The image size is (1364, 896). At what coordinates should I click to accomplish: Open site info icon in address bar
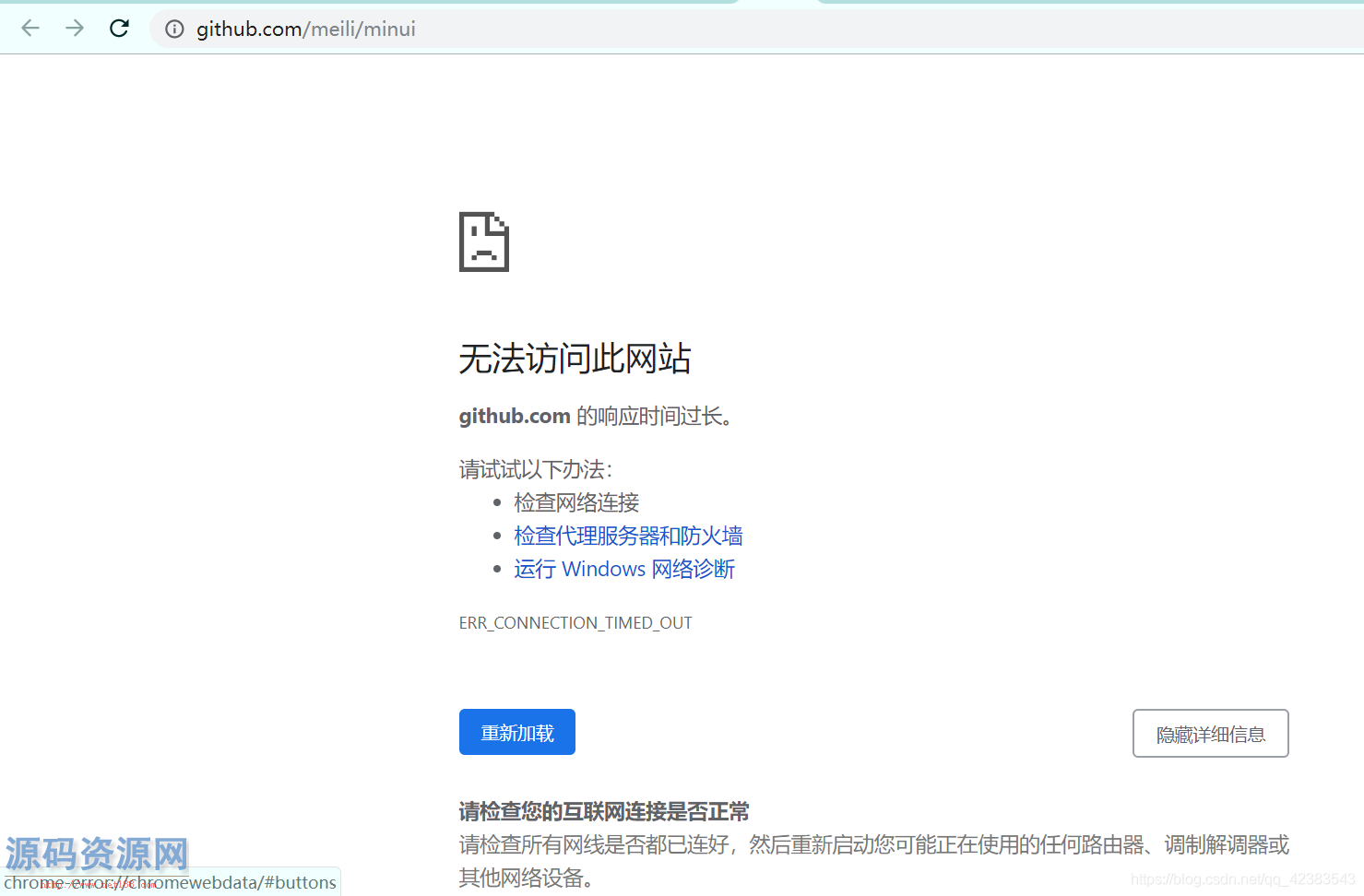pos(174,29)
